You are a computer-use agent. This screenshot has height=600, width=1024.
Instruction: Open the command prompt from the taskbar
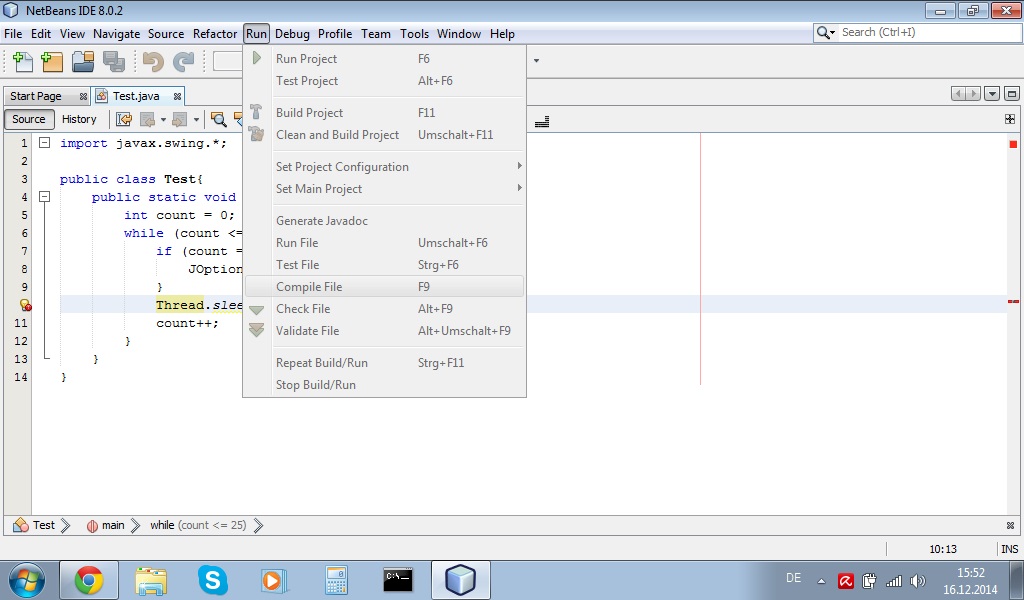click(x=398, y=580)
